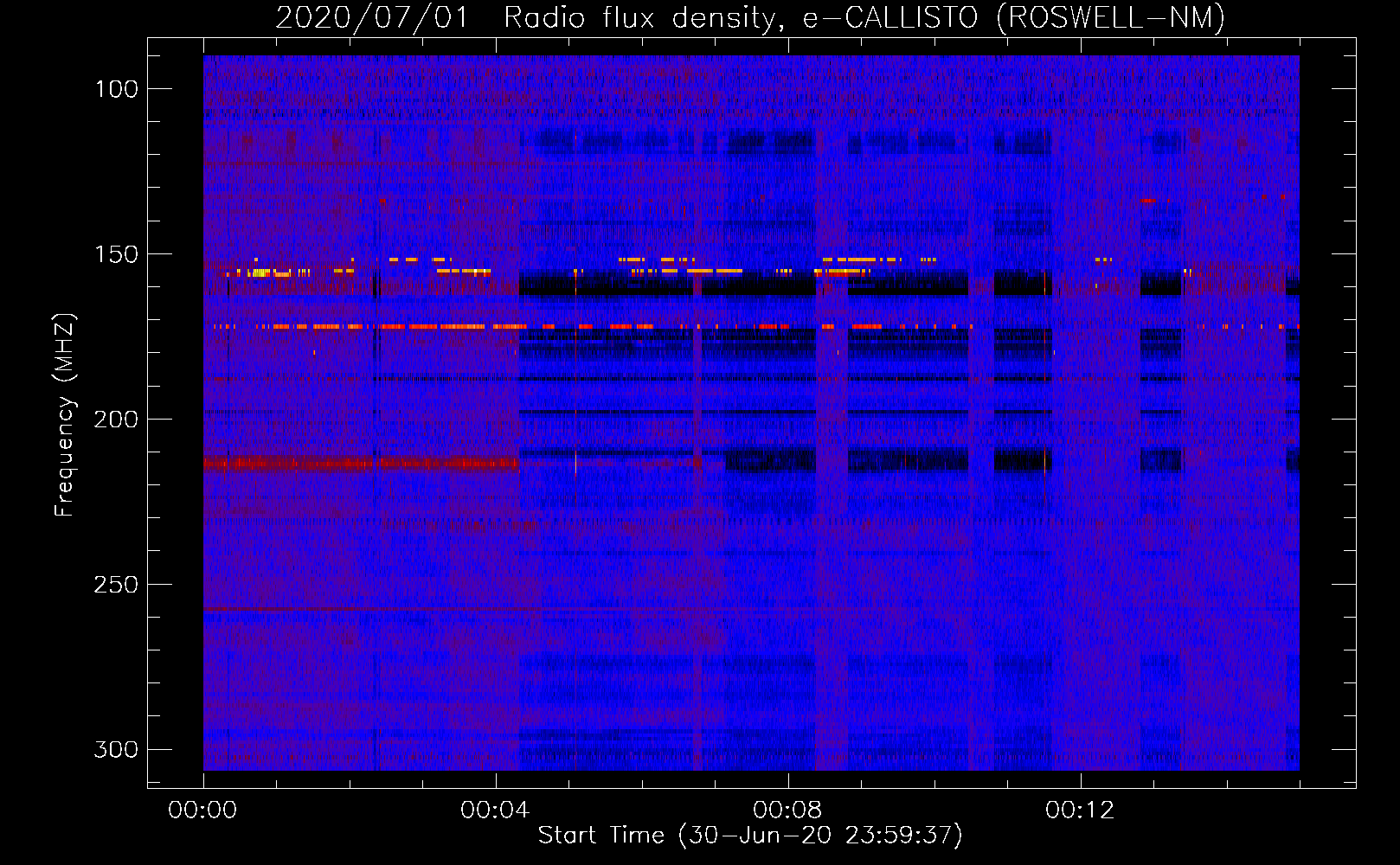Click the '250' frequency tick label
This screenshot has height=865, width=1400.
(x=117, y=585)
